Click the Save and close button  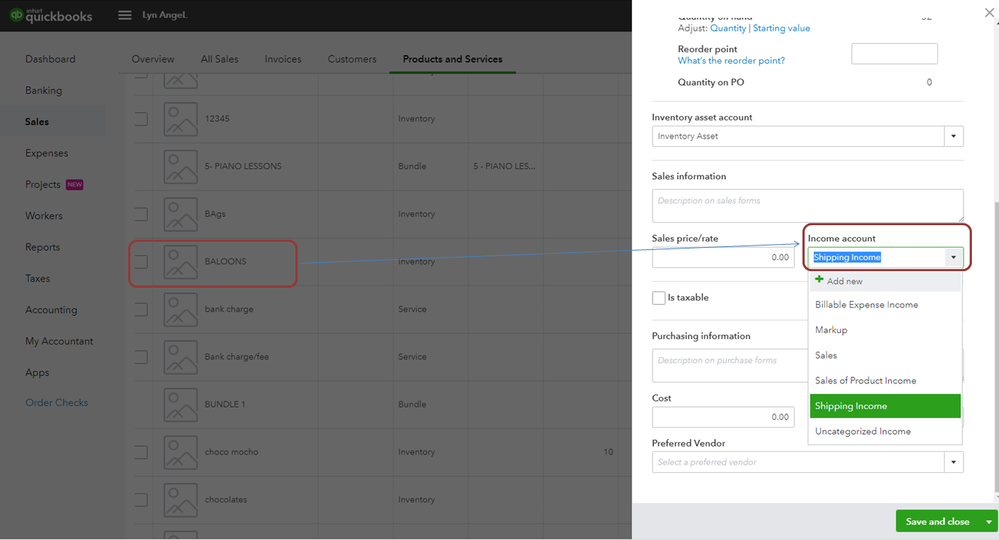pyautogui.click(x=938, y=522)
